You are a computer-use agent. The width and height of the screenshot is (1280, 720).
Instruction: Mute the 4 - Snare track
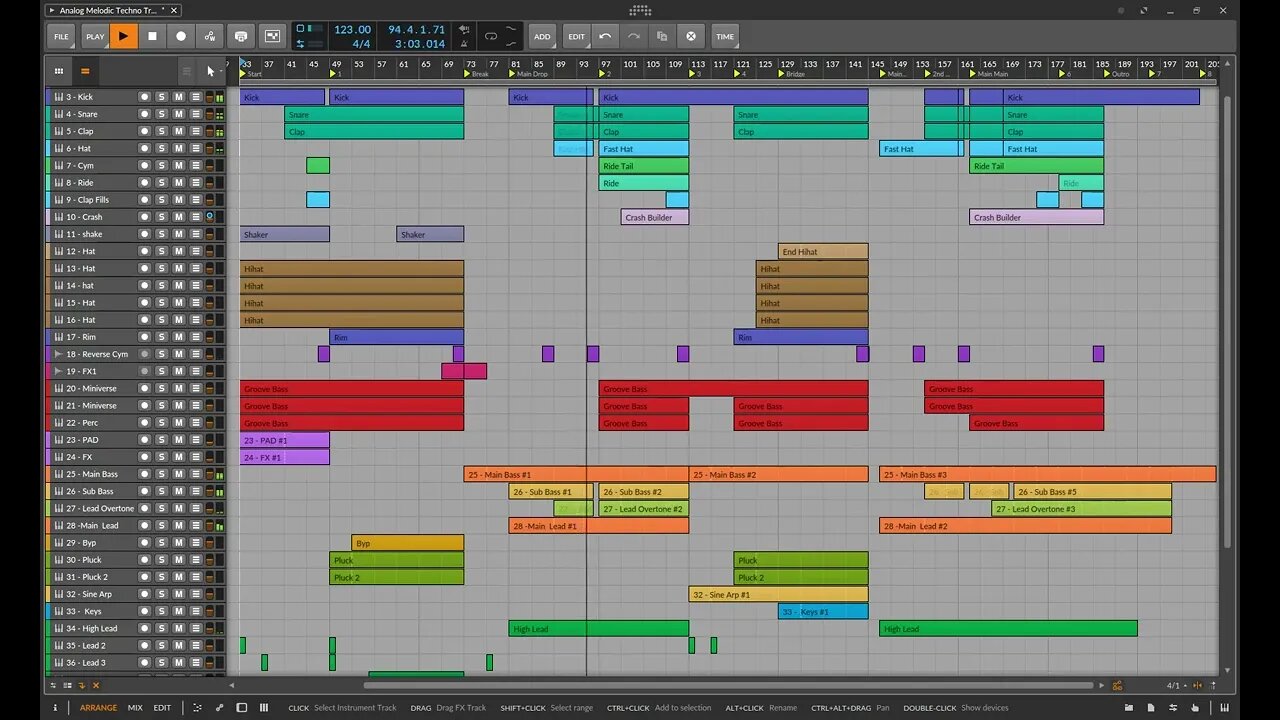tap(179, 114)
